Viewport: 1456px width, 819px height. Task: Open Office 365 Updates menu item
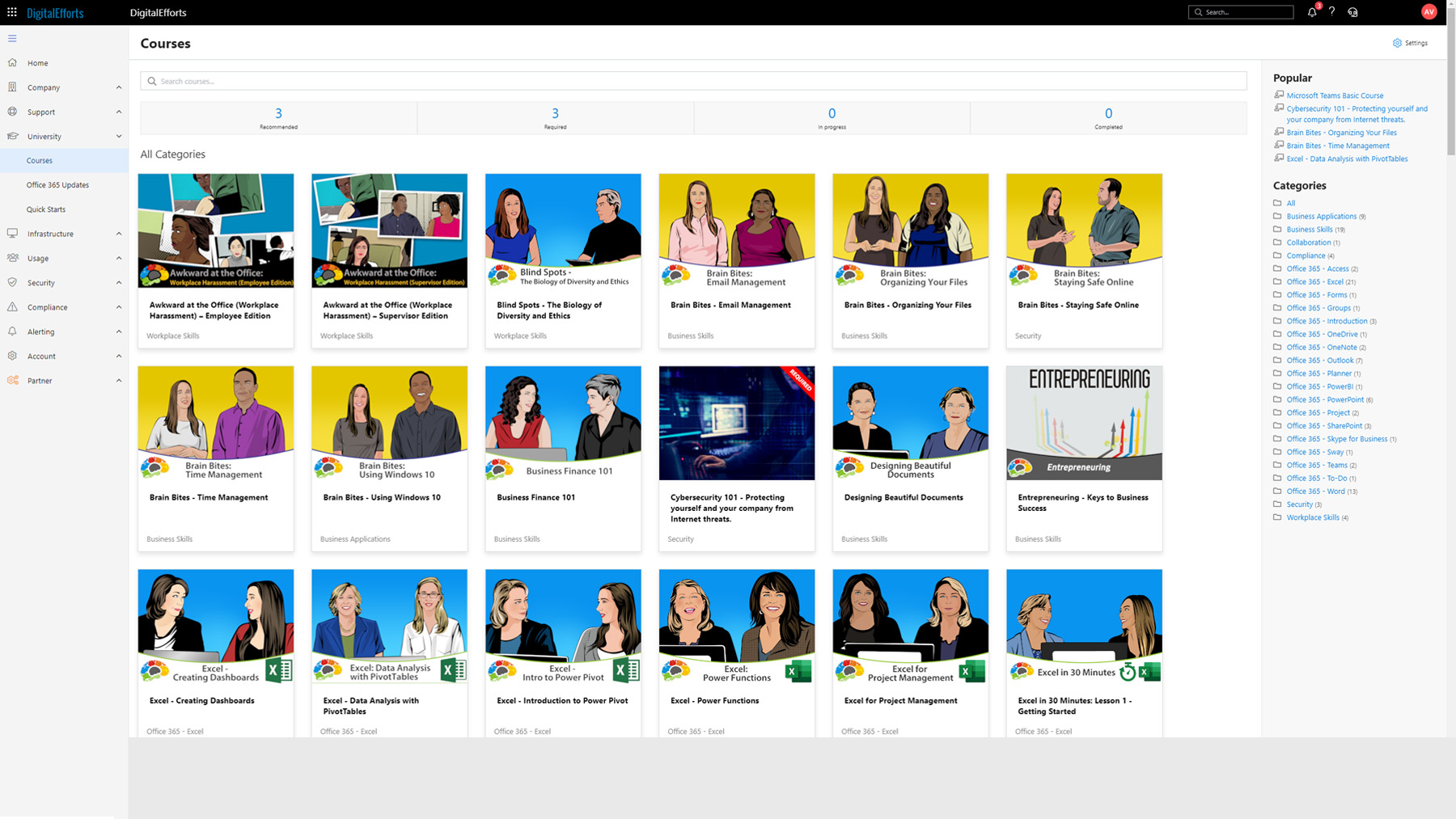tap(57, 185)
